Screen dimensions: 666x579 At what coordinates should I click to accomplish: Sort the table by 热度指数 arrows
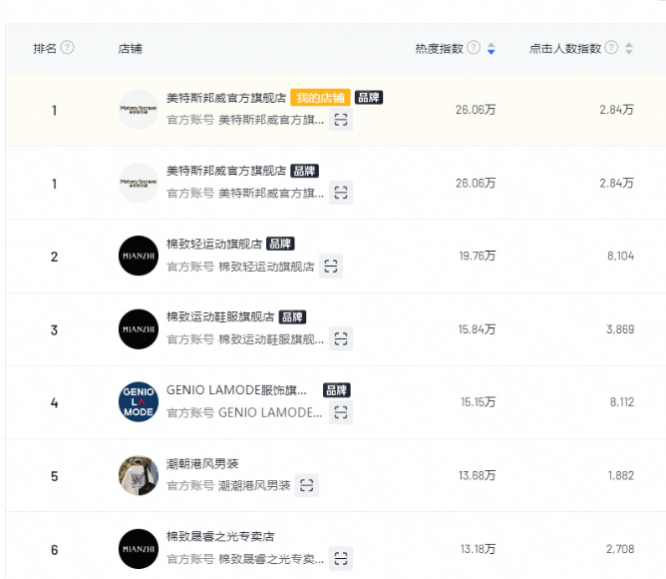tap(490, 48)
